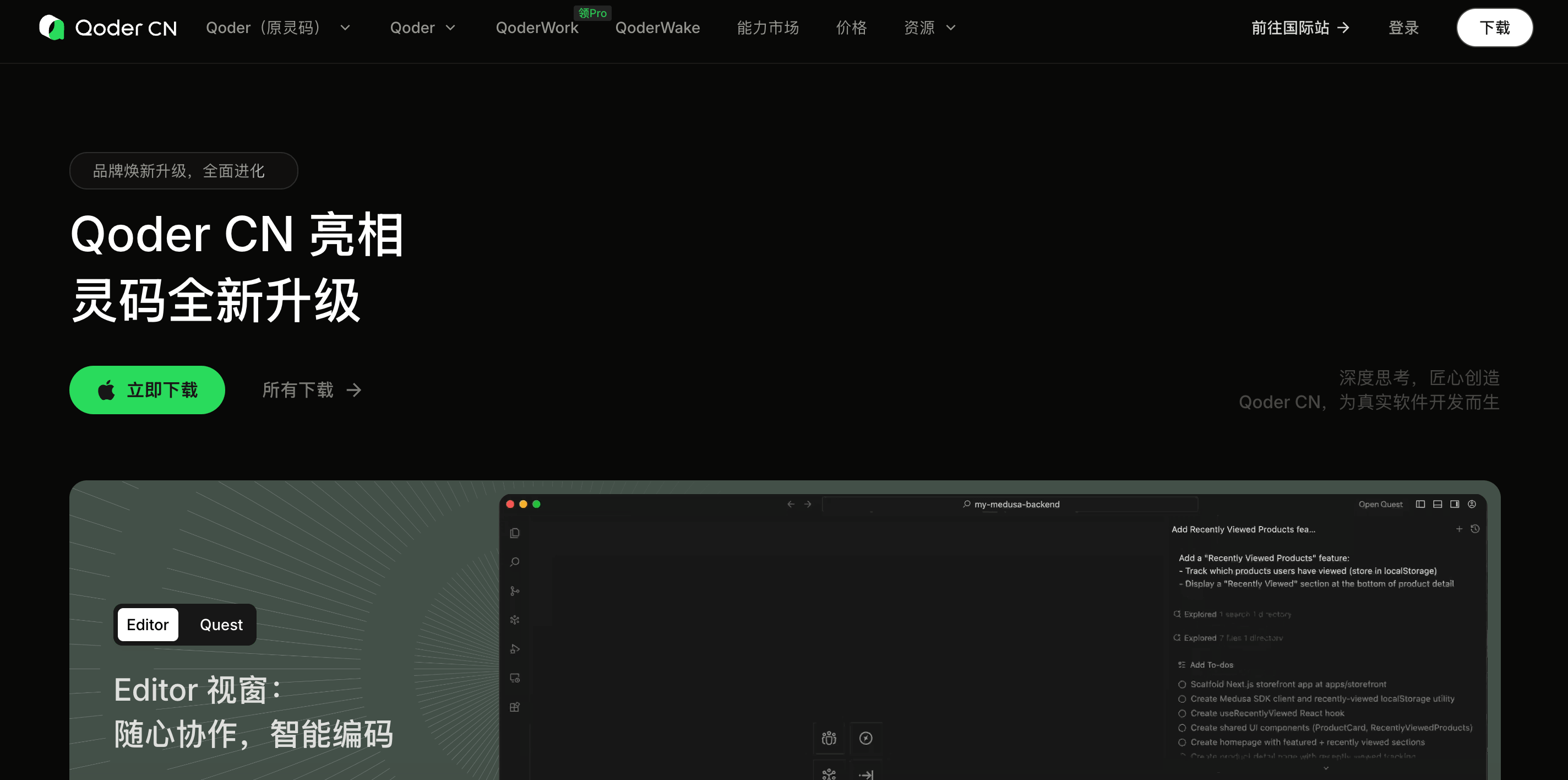Click the Qoder CN logo icon
Image resolution: width=1568 pixels, height=780 pixels.
(52, 28)
